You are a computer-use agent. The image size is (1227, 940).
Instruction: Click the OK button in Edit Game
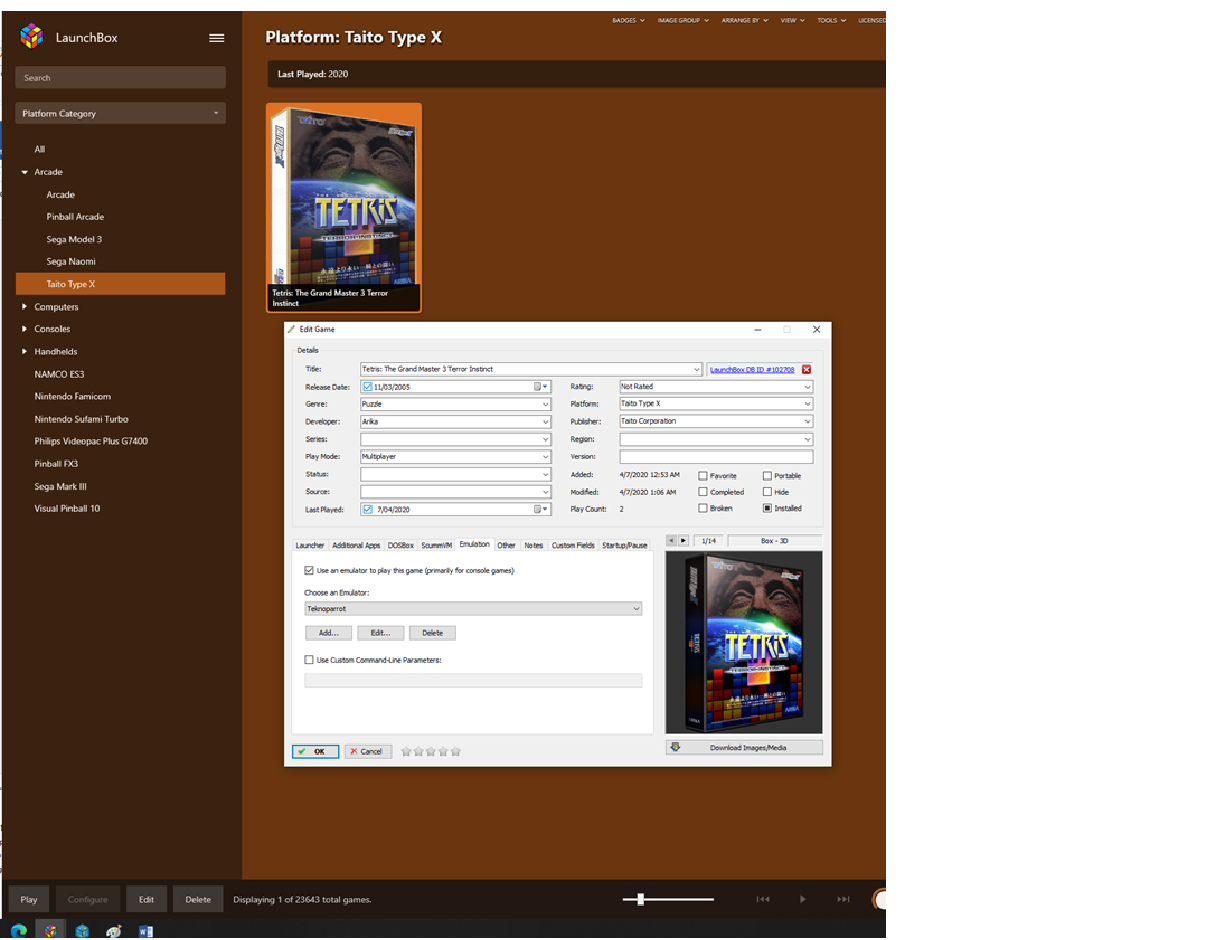pos(316,751)
